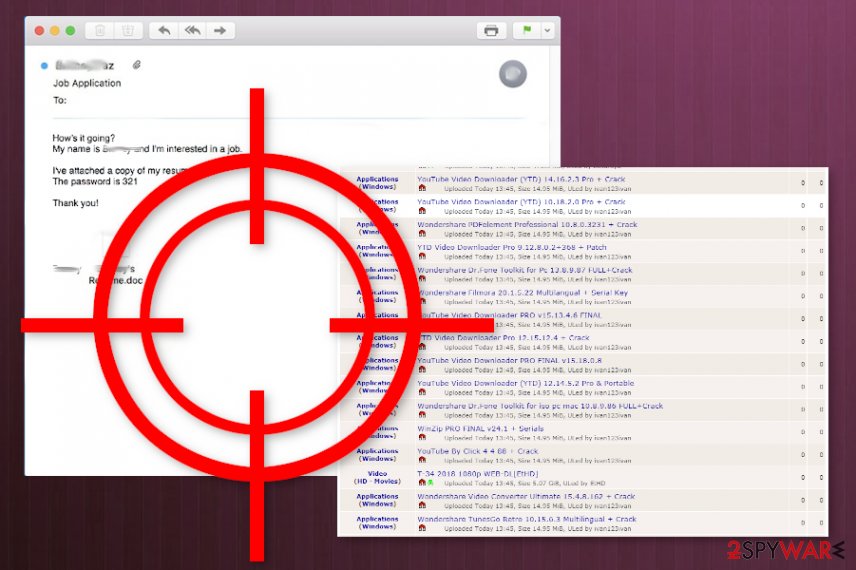Click magnet icon for Wondershare PDFelement Professional row
The height and width of the screenshot is (570, 856).
(422, 234)
